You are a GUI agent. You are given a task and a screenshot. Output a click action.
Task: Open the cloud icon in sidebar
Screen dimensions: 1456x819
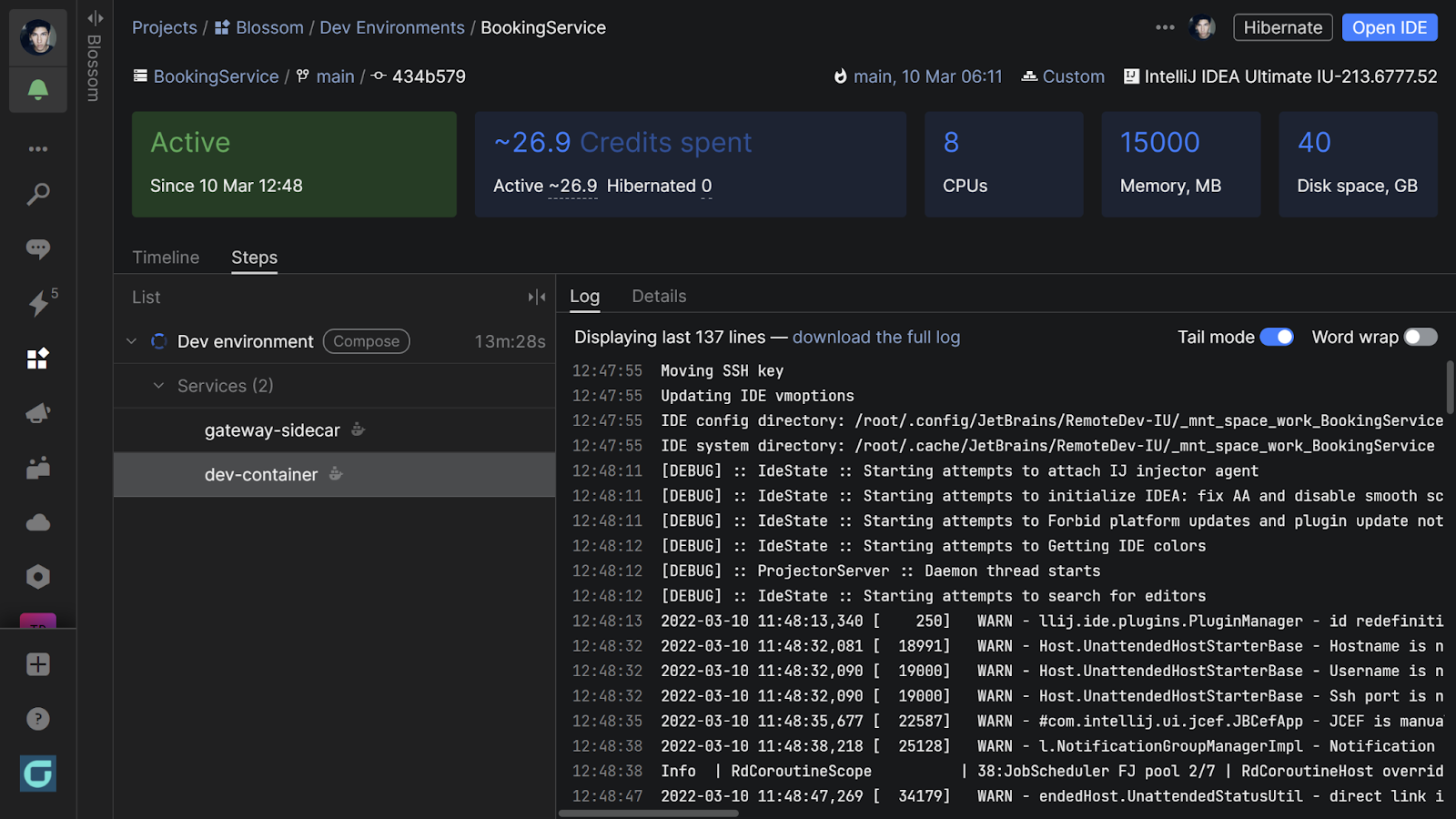coord(38,522)
